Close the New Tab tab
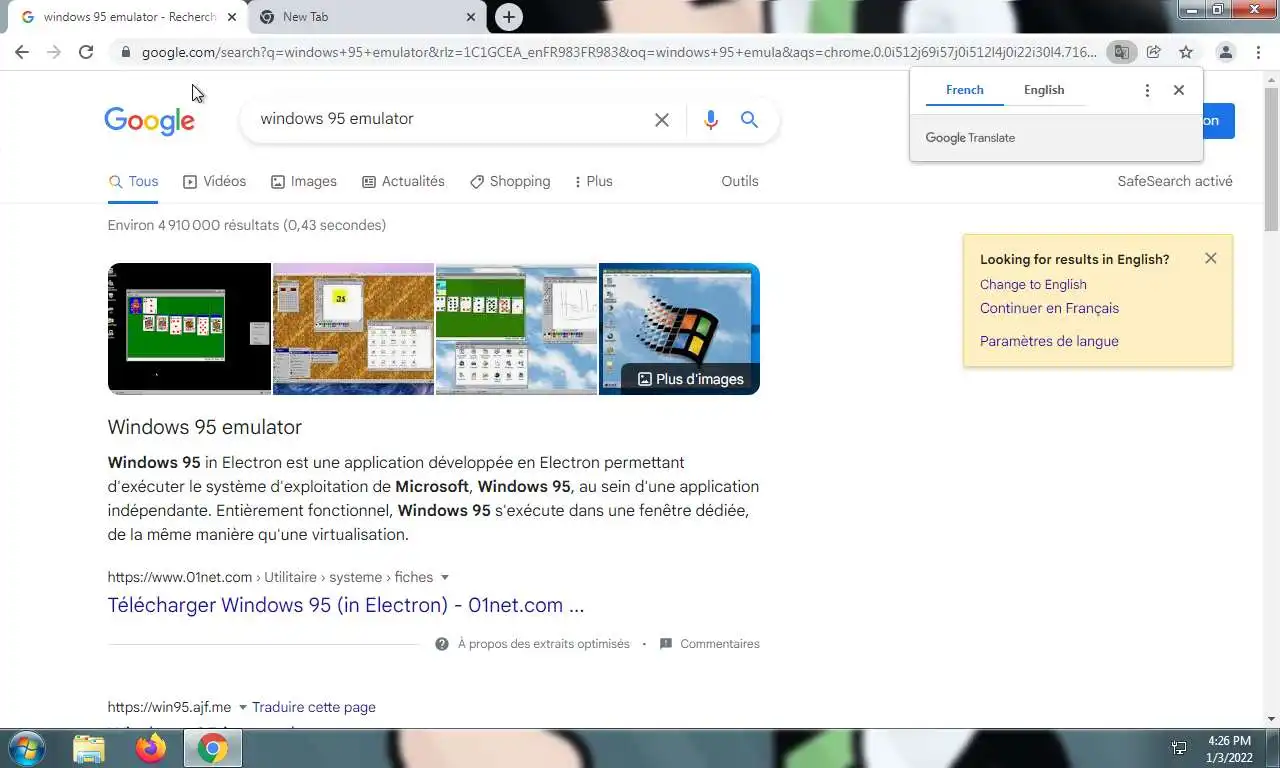 (471, 17)
